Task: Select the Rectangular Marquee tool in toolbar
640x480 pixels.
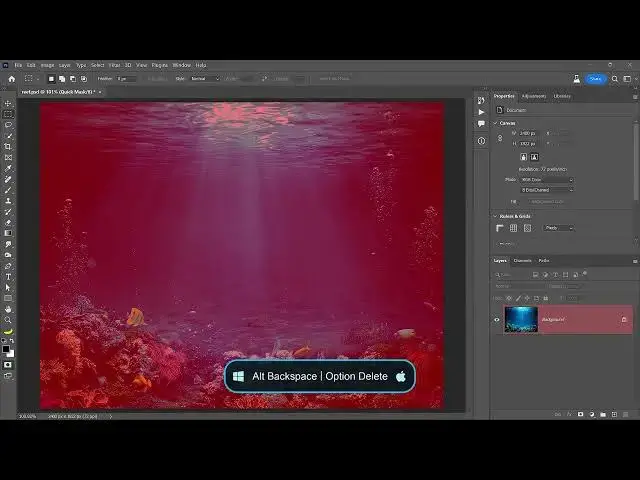Action: point(8,114)
